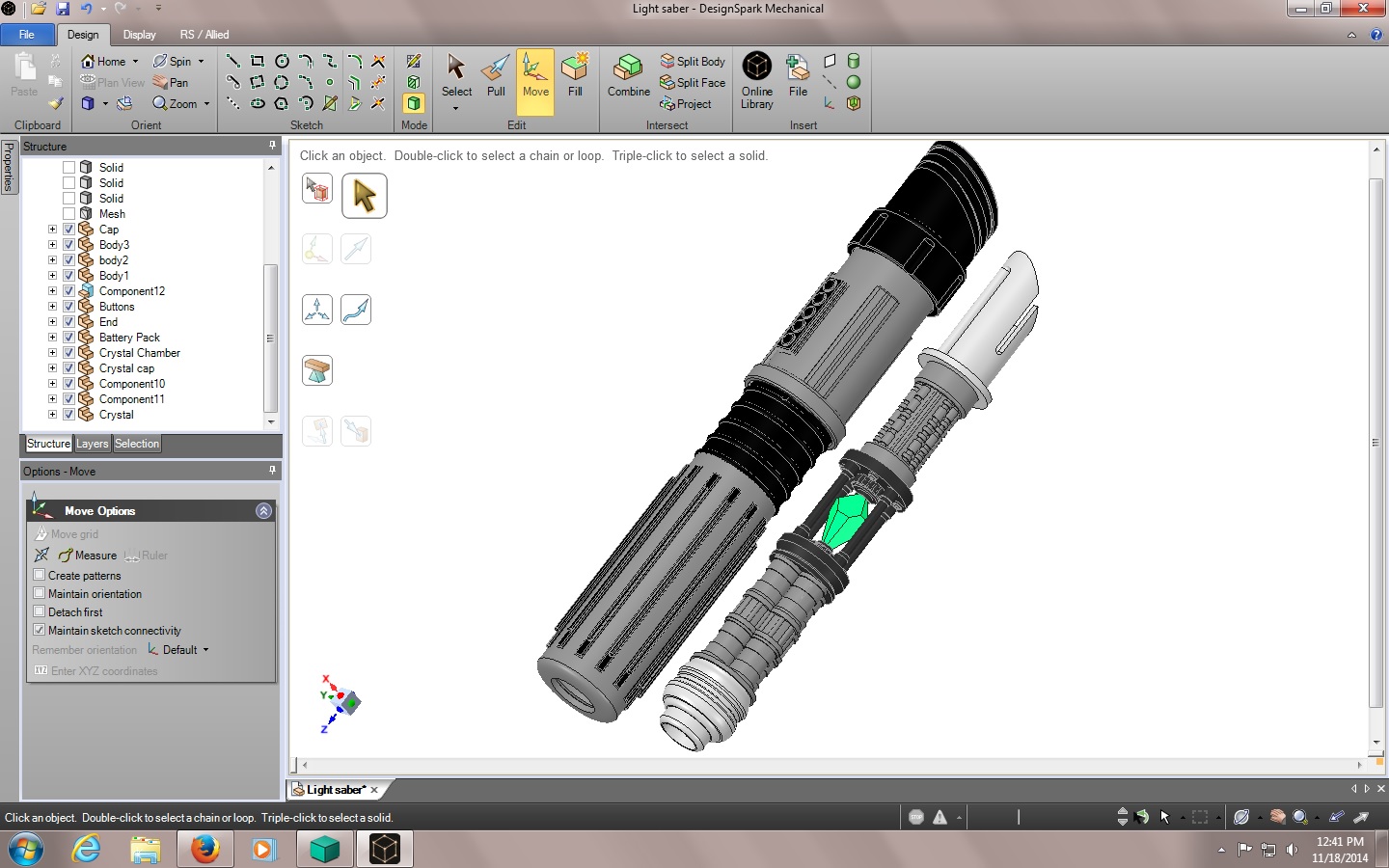
Task: Insert a sphere shape
Action: pyautogui.click(x=854, y=82)
